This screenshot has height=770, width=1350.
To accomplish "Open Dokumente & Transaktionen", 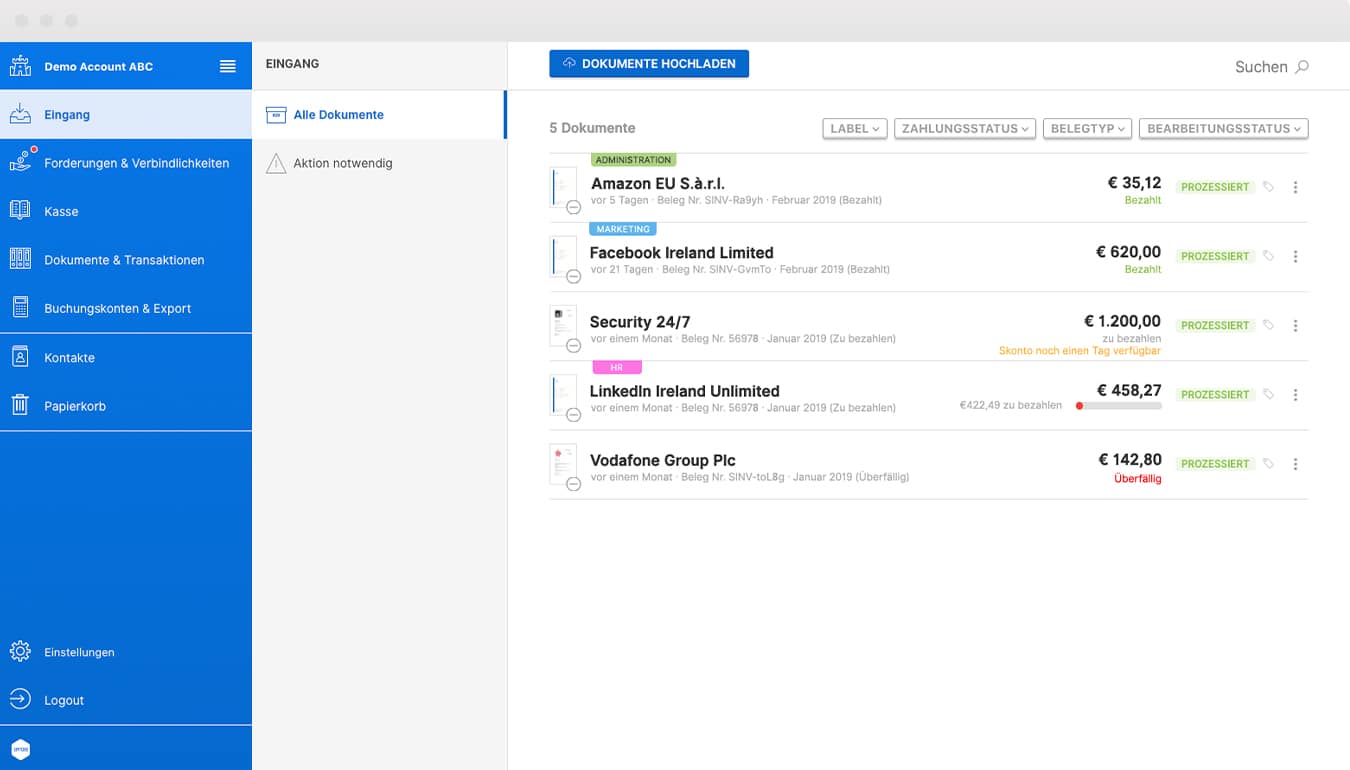I will [x=126, y=260].
